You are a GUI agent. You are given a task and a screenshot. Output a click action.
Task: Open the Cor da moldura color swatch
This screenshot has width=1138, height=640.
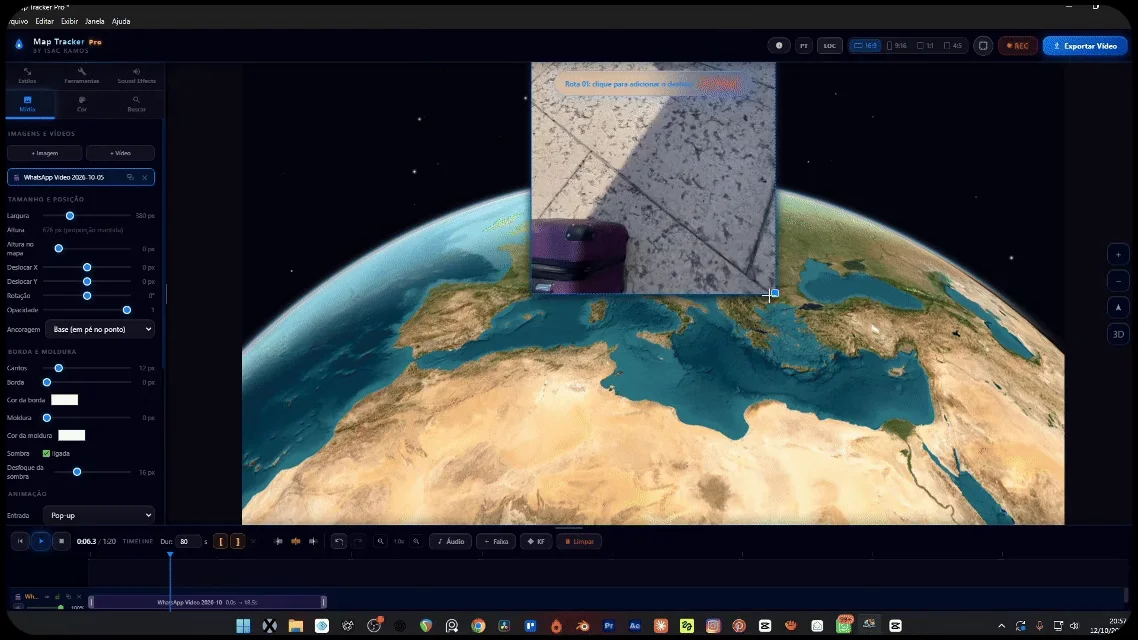pos(71,435)
